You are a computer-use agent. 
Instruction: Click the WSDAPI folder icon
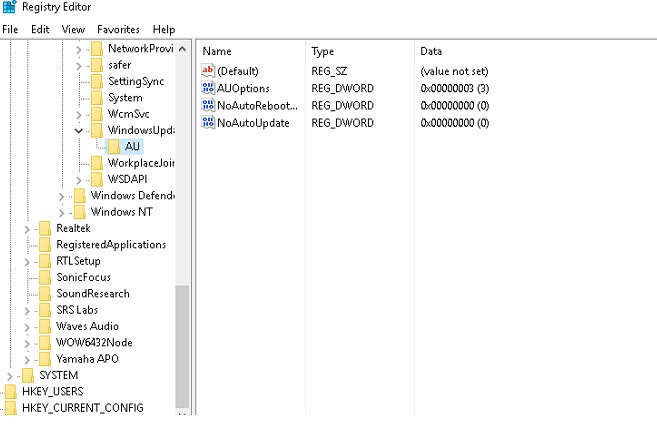coord(97,179)
